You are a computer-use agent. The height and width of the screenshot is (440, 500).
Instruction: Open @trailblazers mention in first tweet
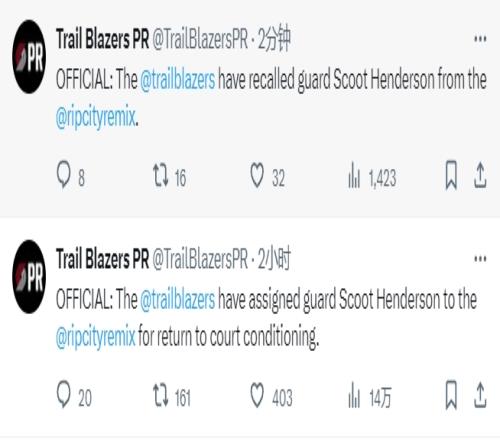[178, 80]
